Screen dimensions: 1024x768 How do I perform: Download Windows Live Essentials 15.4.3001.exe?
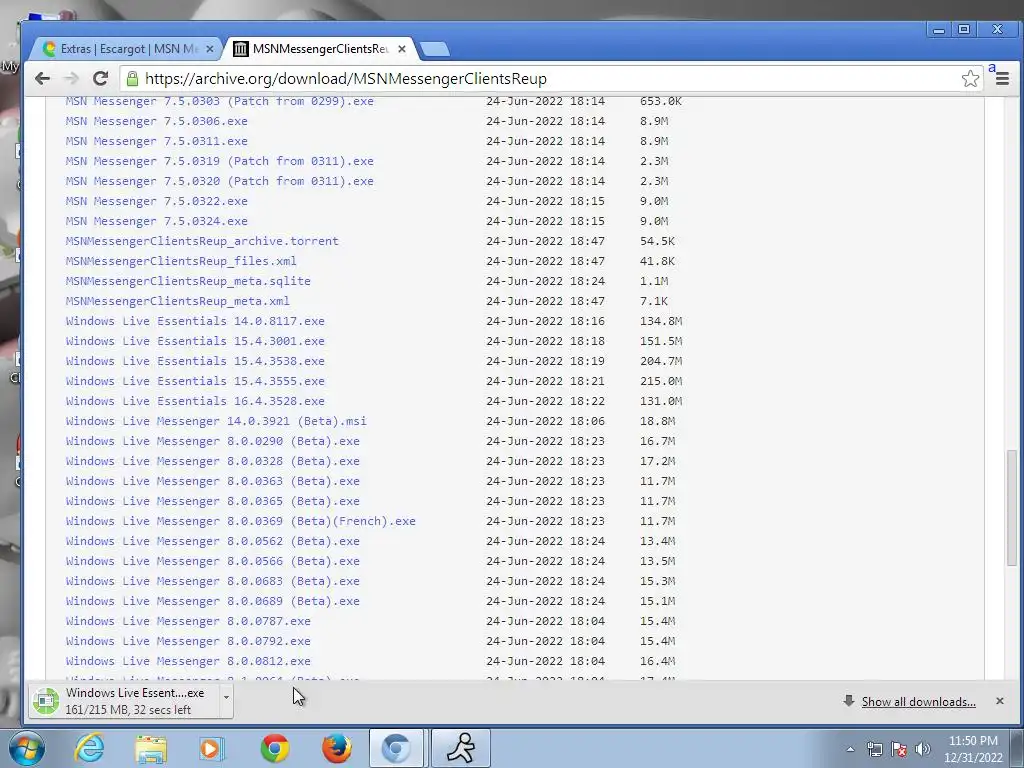[195, 341]
